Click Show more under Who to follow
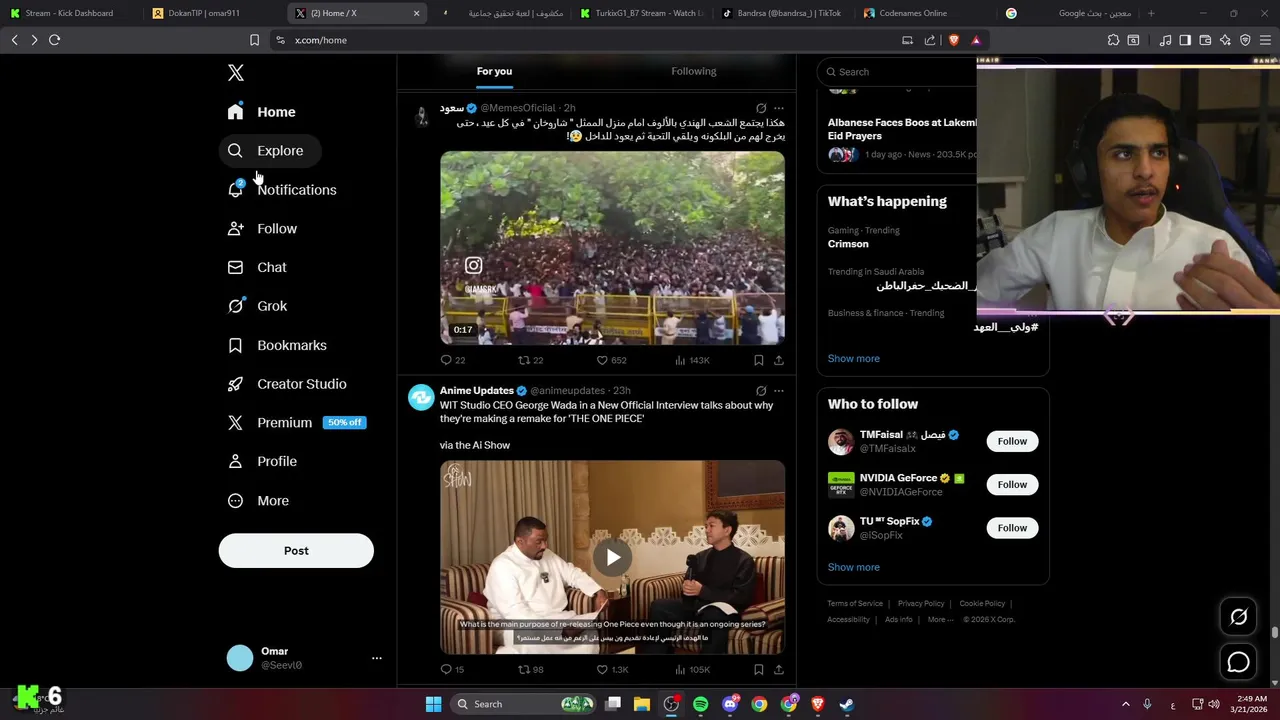The height and width of the screenshot is (720, 1280). pyautogui.click(x=853, y=567)
